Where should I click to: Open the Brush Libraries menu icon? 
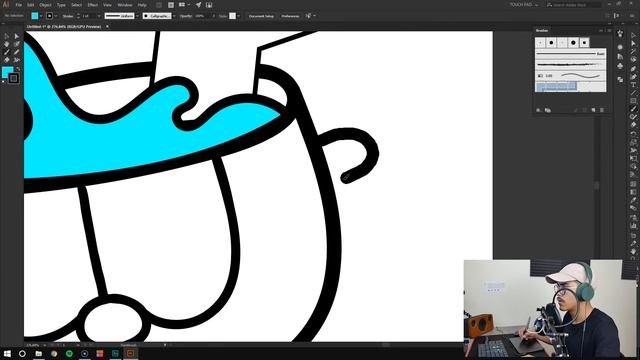pyautogui.click(x=539, y=110)
